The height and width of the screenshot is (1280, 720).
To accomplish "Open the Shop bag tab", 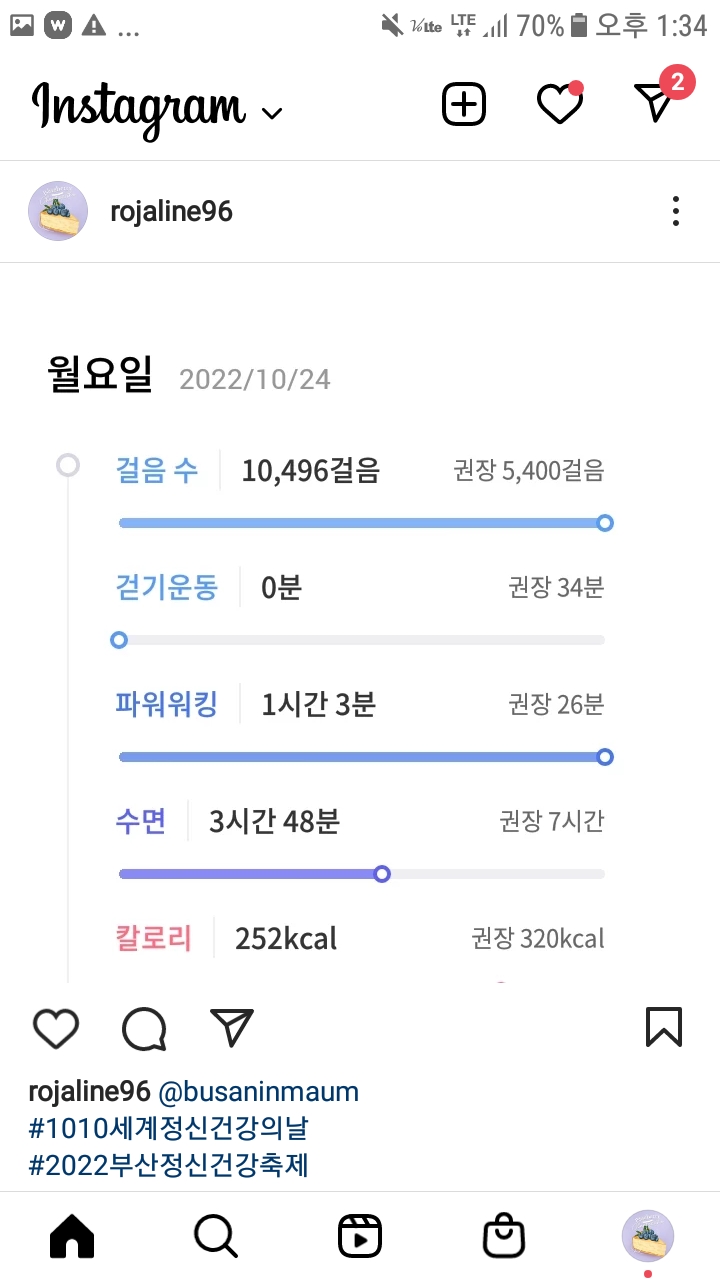I will [x=504, y=1238].
